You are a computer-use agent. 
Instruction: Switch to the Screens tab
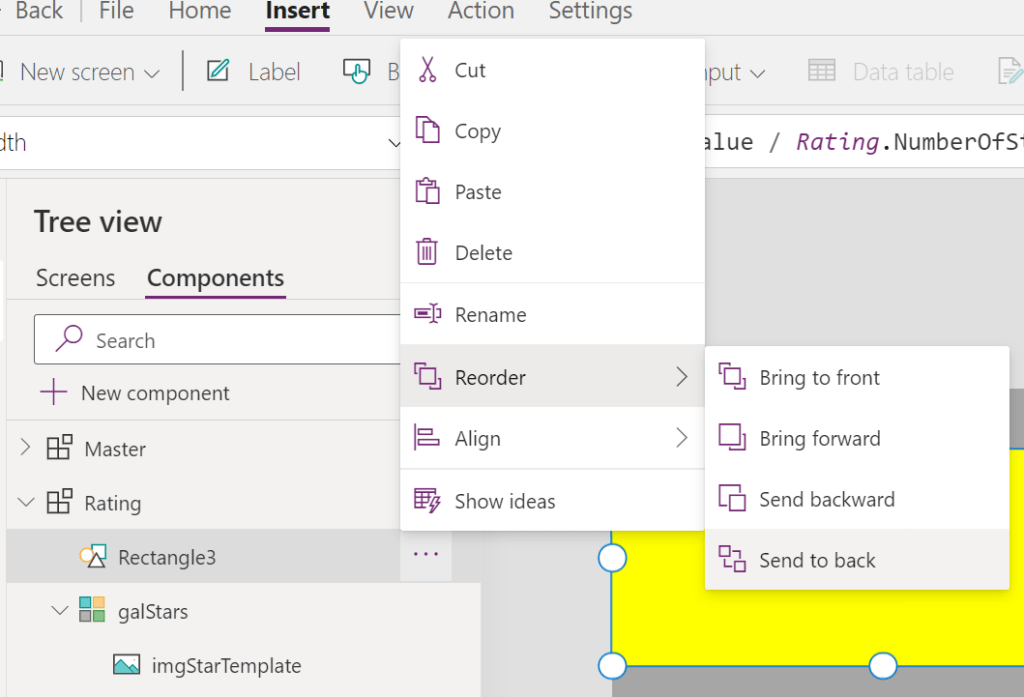(75, 278)
